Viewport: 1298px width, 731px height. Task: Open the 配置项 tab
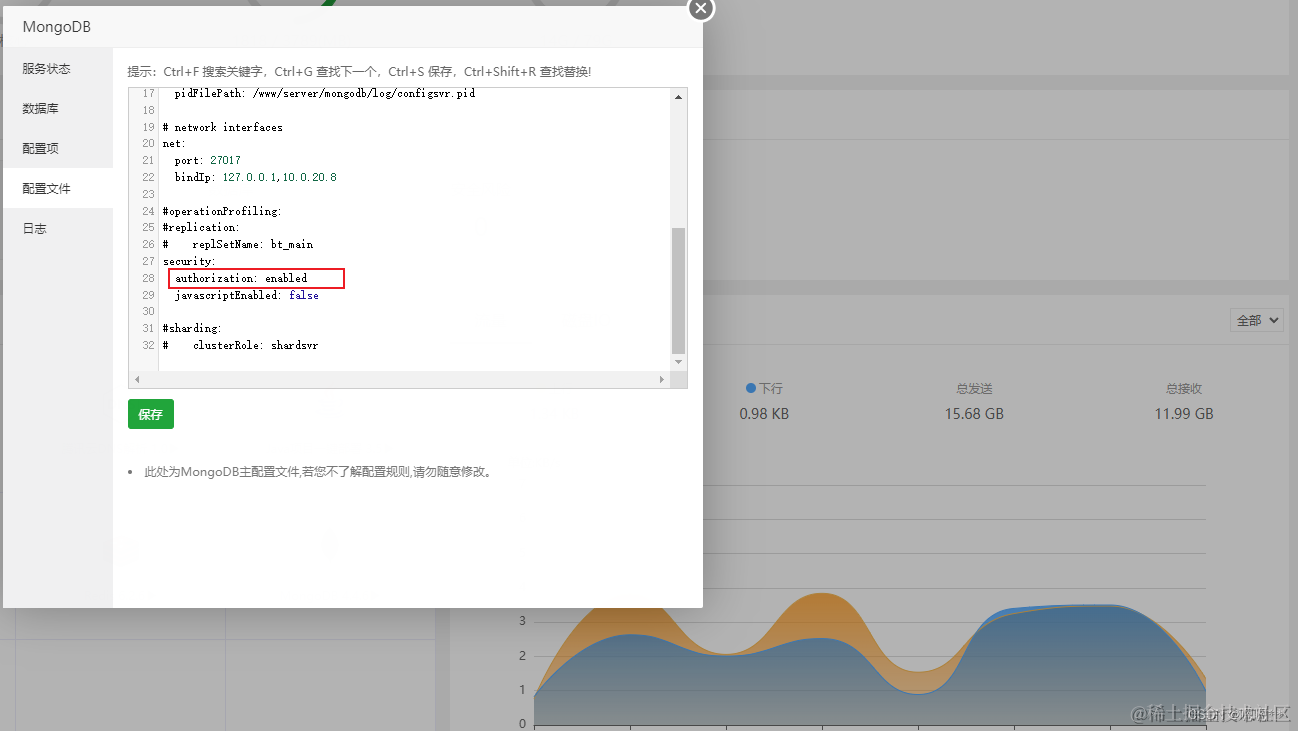(x=58, y=148)
